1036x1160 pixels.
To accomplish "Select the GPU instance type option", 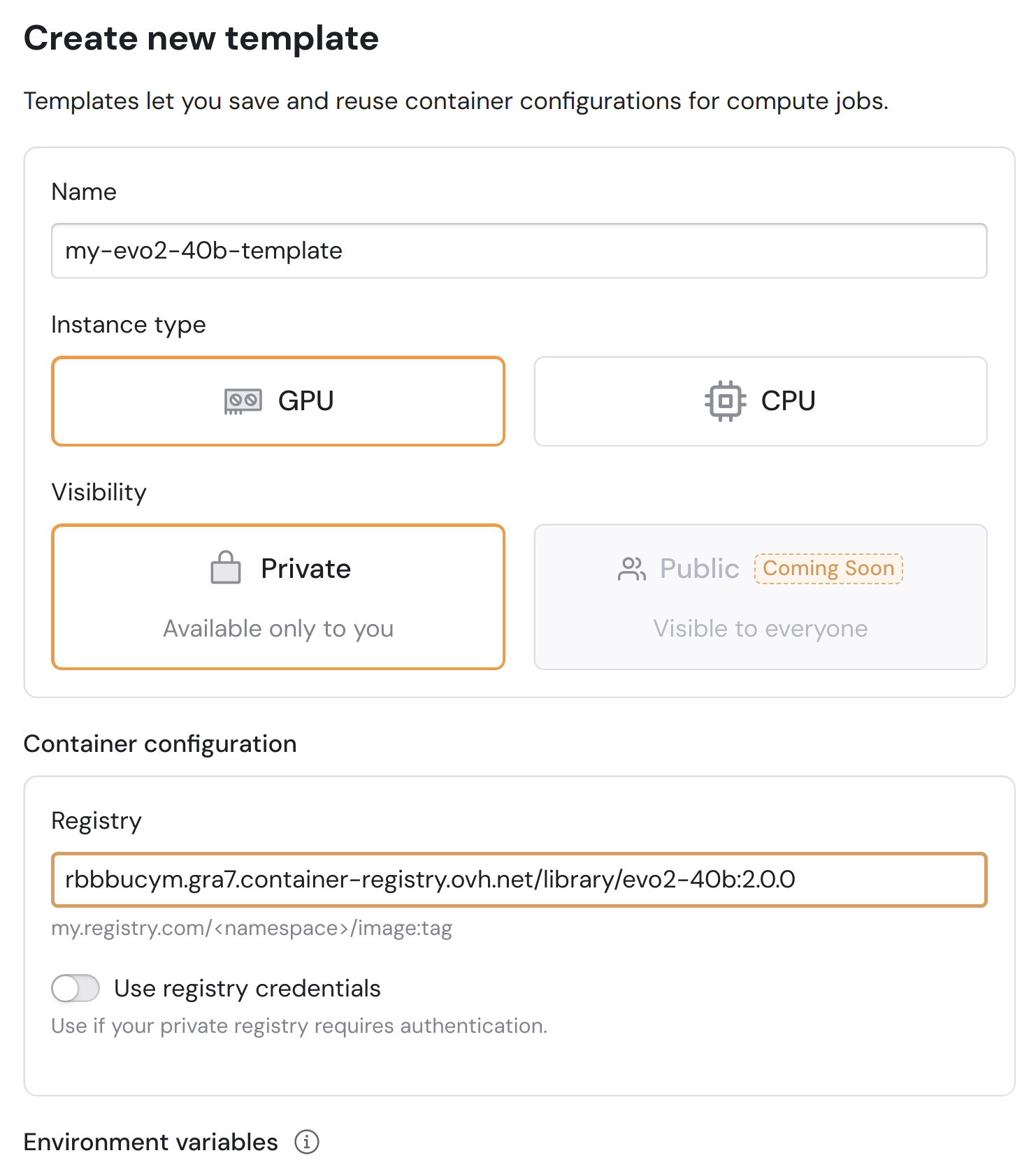I will [278, 401].
